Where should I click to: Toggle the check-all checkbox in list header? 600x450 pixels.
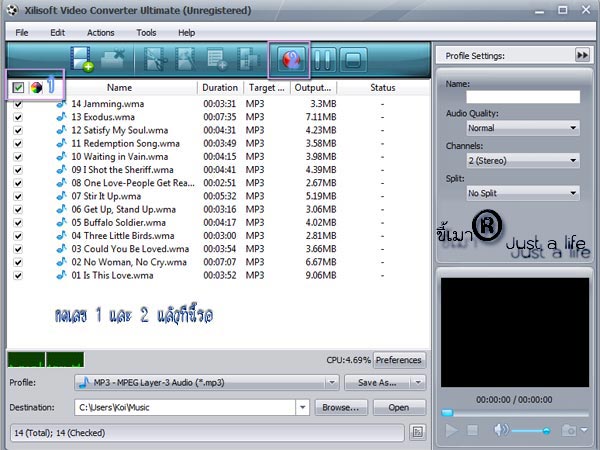[x=18, y=88]
